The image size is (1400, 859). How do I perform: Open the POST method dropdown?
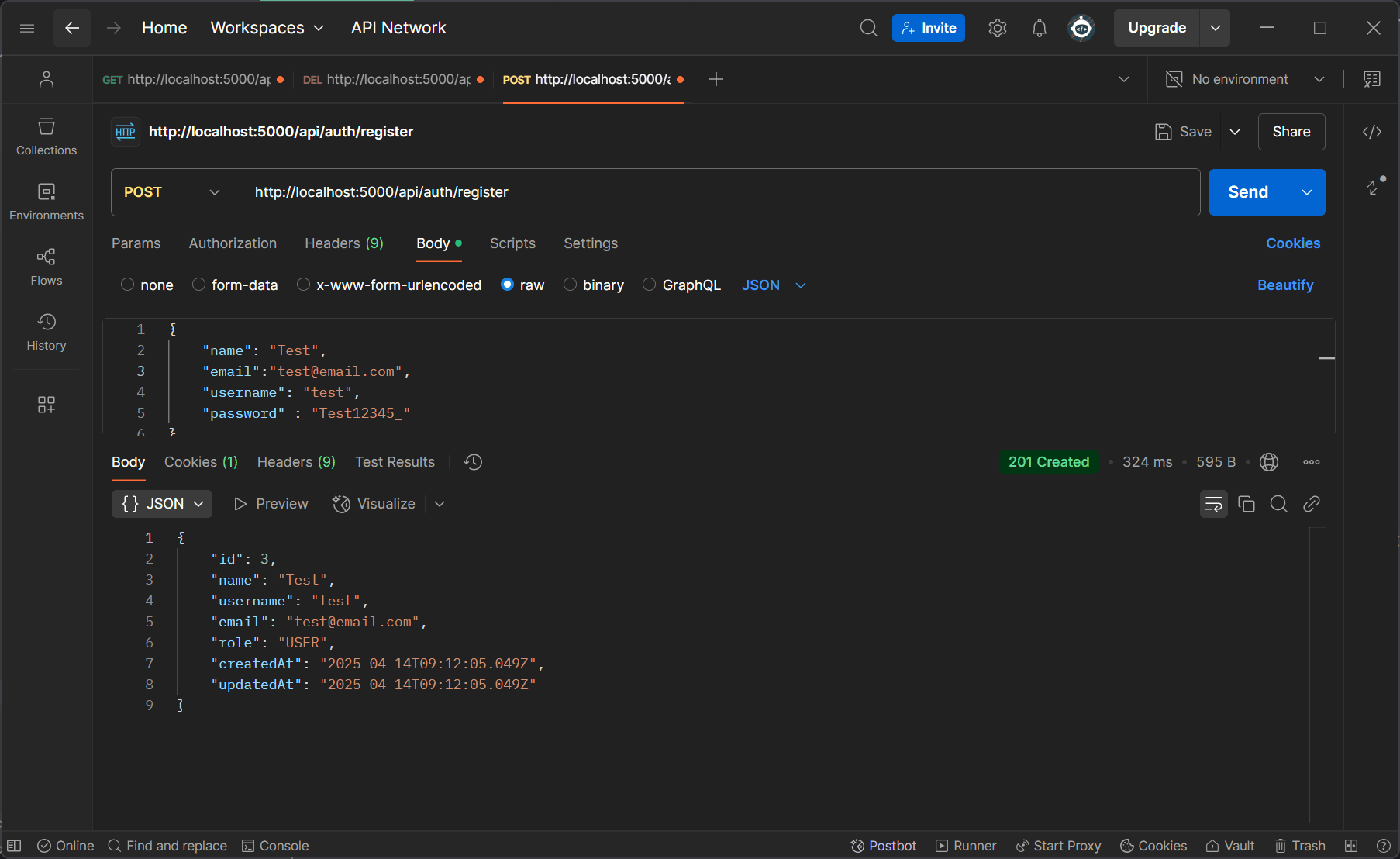(172, 192)
